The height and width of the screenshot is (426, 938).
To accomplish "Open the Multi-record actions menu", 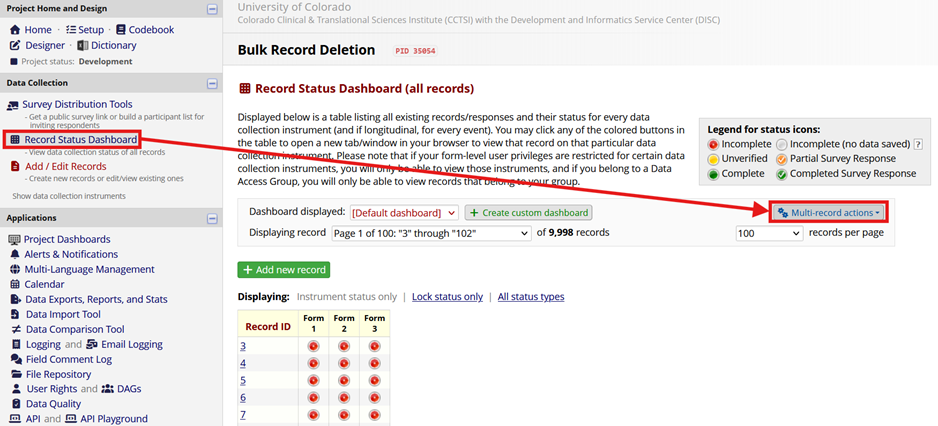I will (x=828, y=212).
